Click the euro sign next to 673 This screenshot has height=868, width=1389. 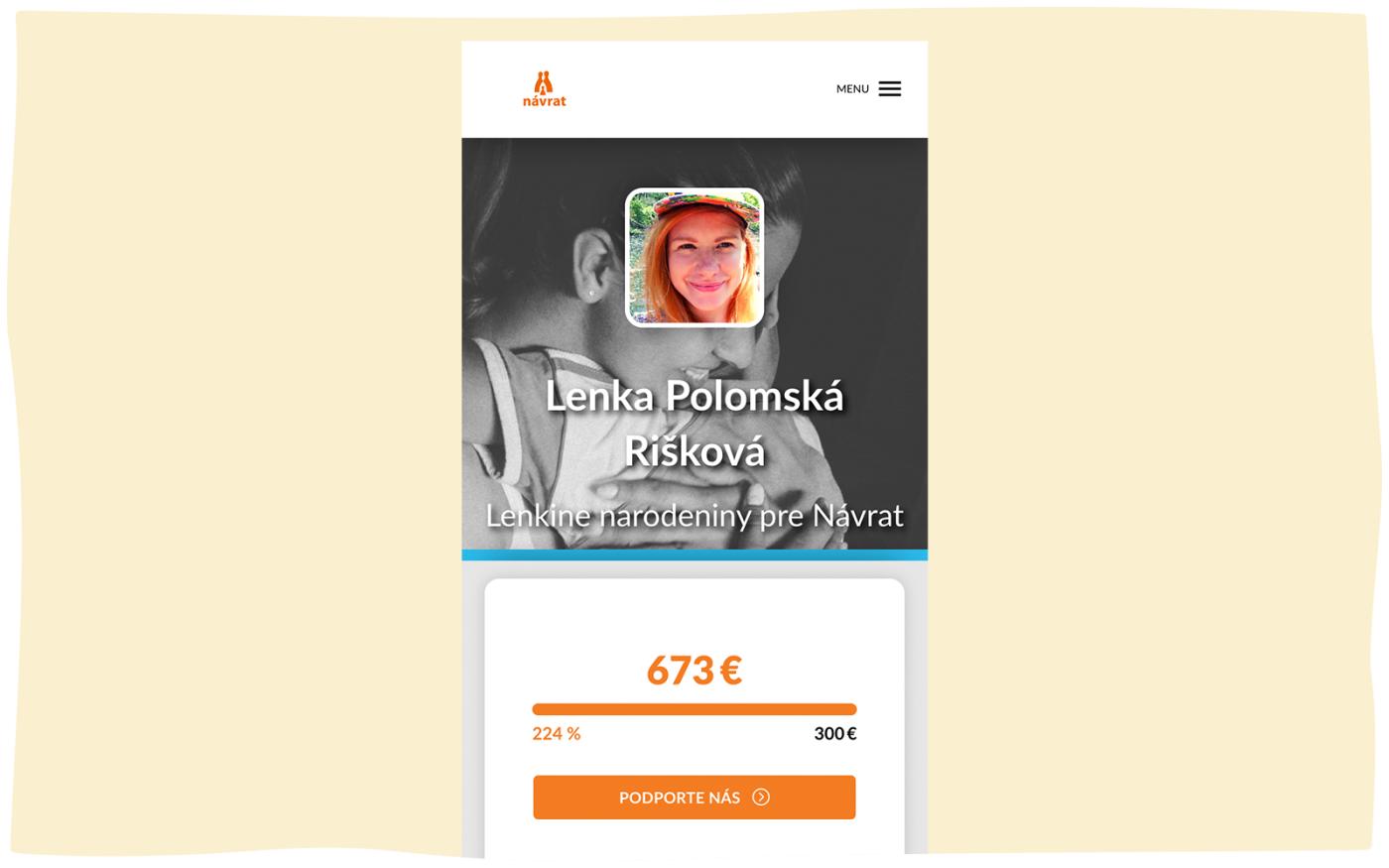[x=731, y=671]
